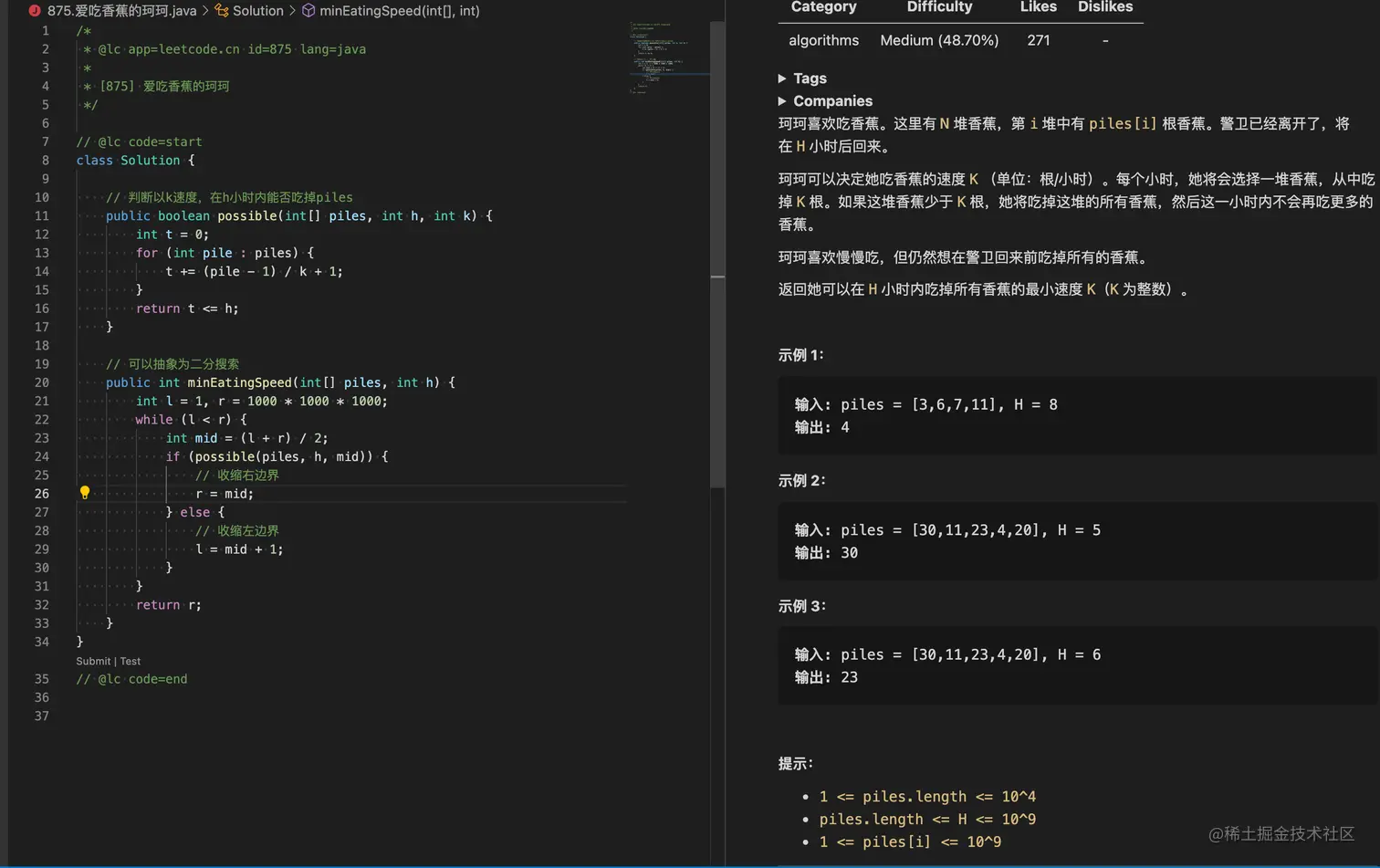The height and width of the screenshot is (868, 1380).
Task: Click line number 26 in the gutter
Action: click(x=42, y=494)
